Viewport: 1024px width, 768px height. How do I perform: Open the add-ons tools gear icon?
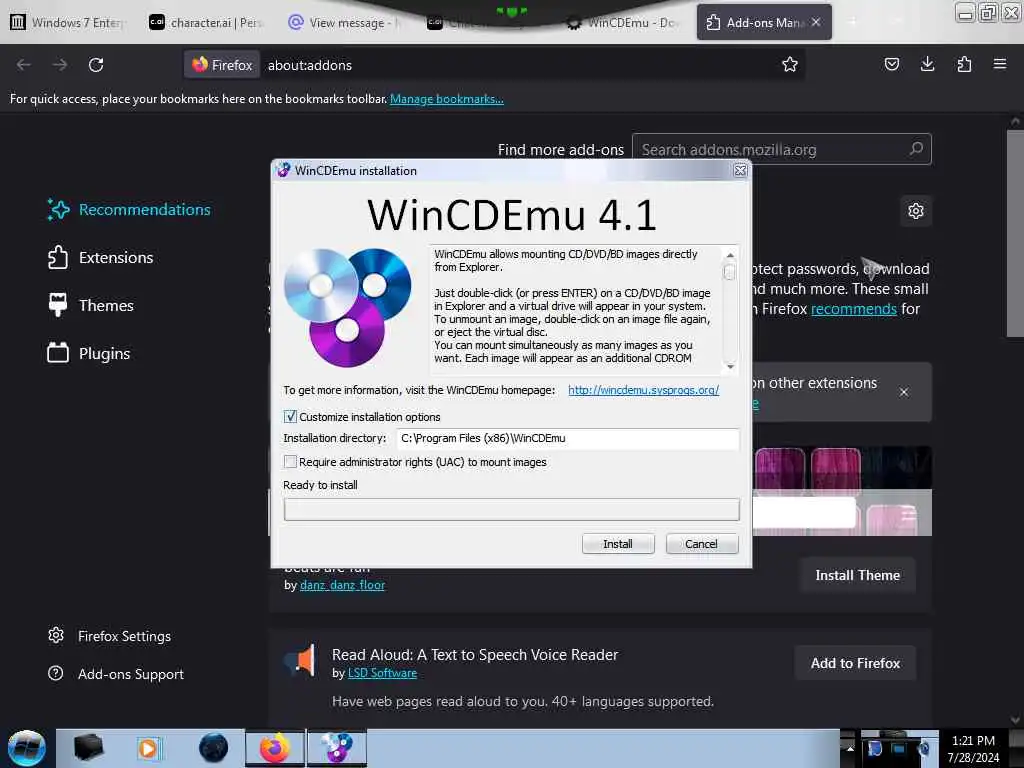(916, 211)
